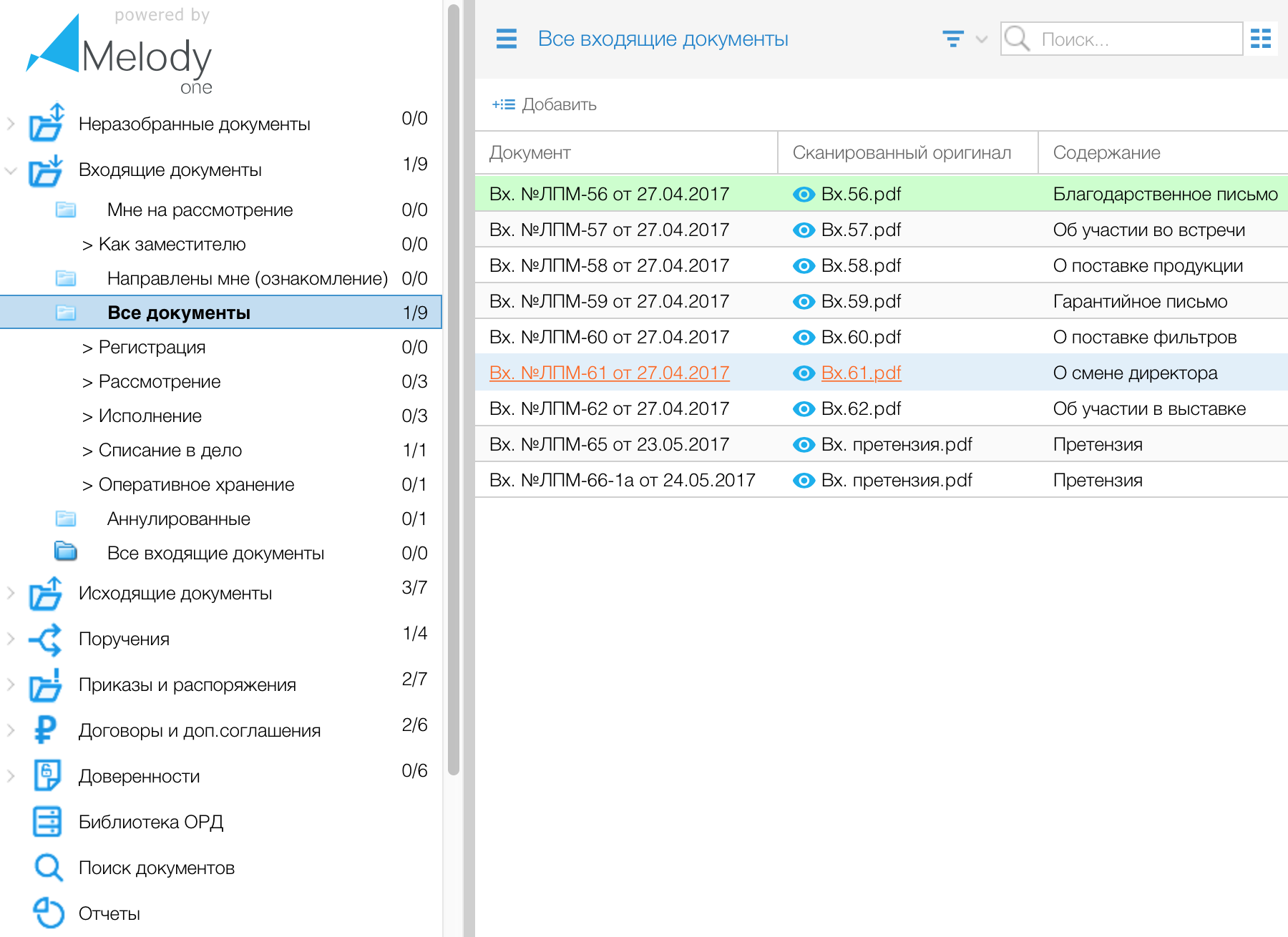Expand the Исходящие документы tree node
Viewport: 1288px width, 937px height.
point(11,593)
